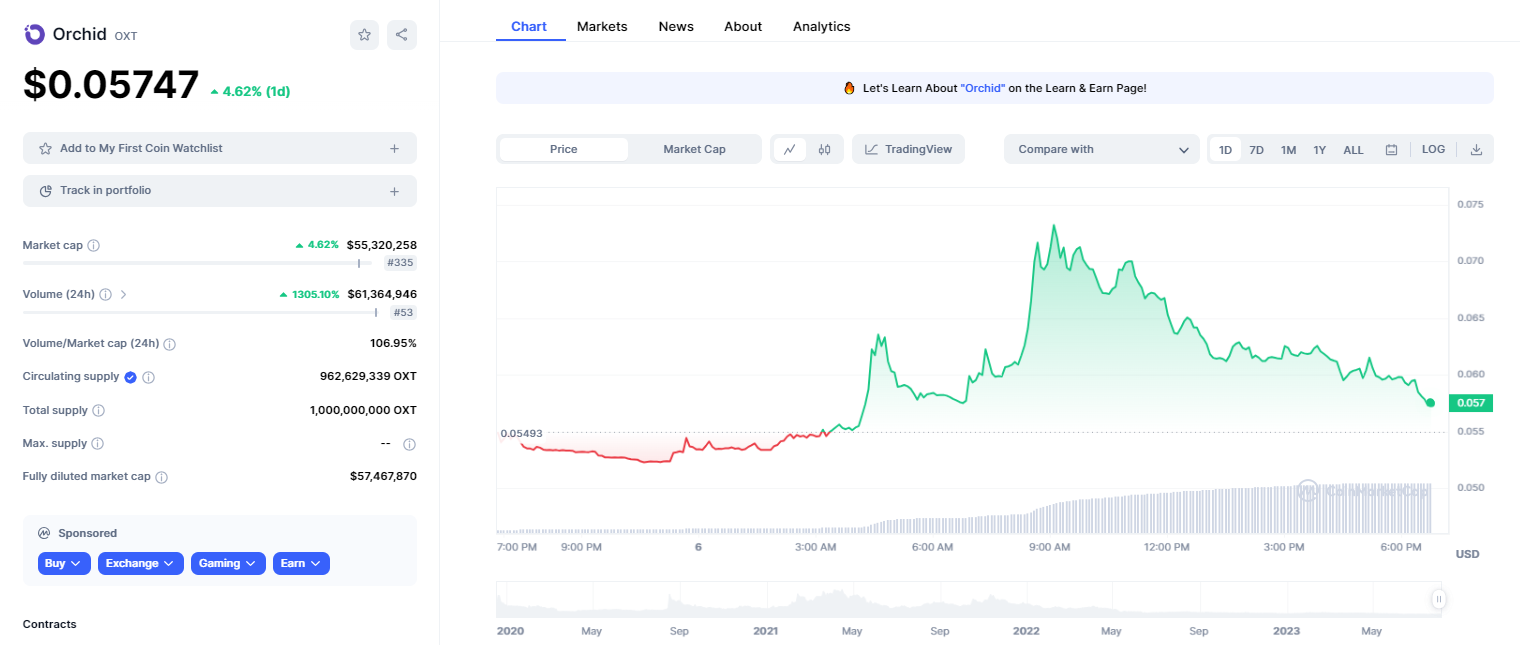The height and width of the screenshot is (645, 1520).
Task: Download the chart data
Action: (x=1476, y=150)
